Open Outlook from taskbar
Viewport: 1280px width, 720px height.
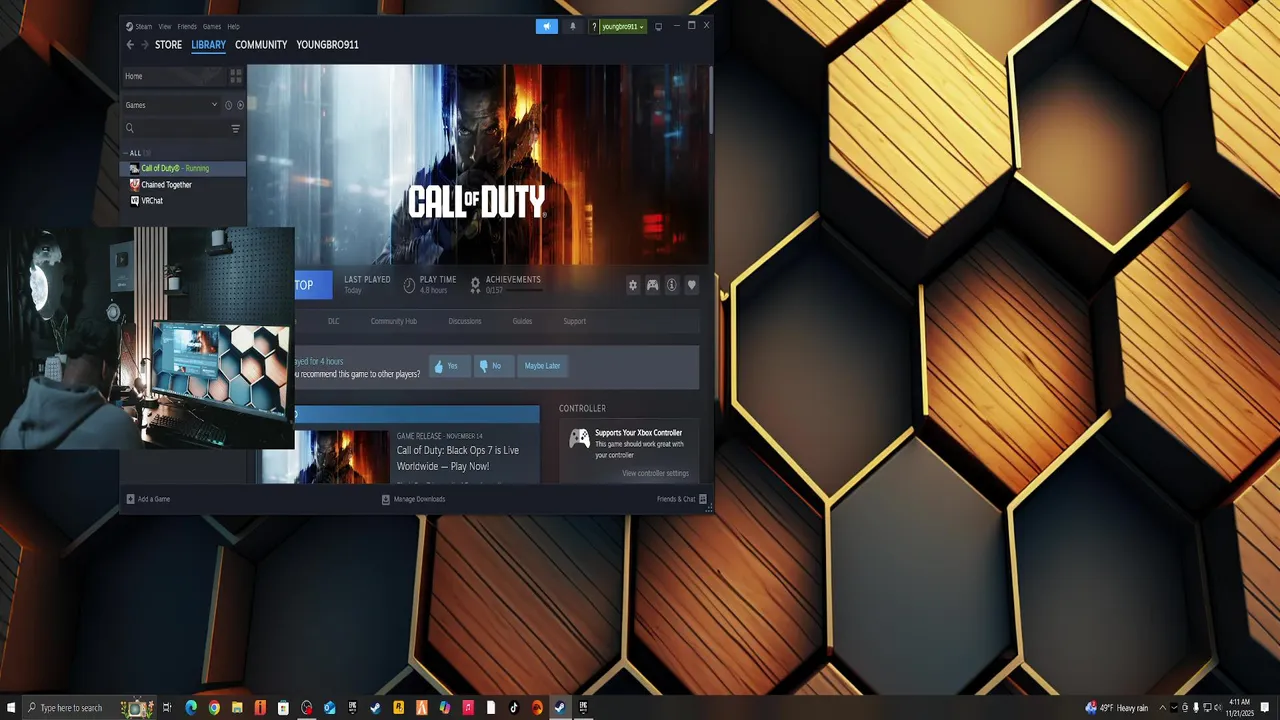click(329, 708)
